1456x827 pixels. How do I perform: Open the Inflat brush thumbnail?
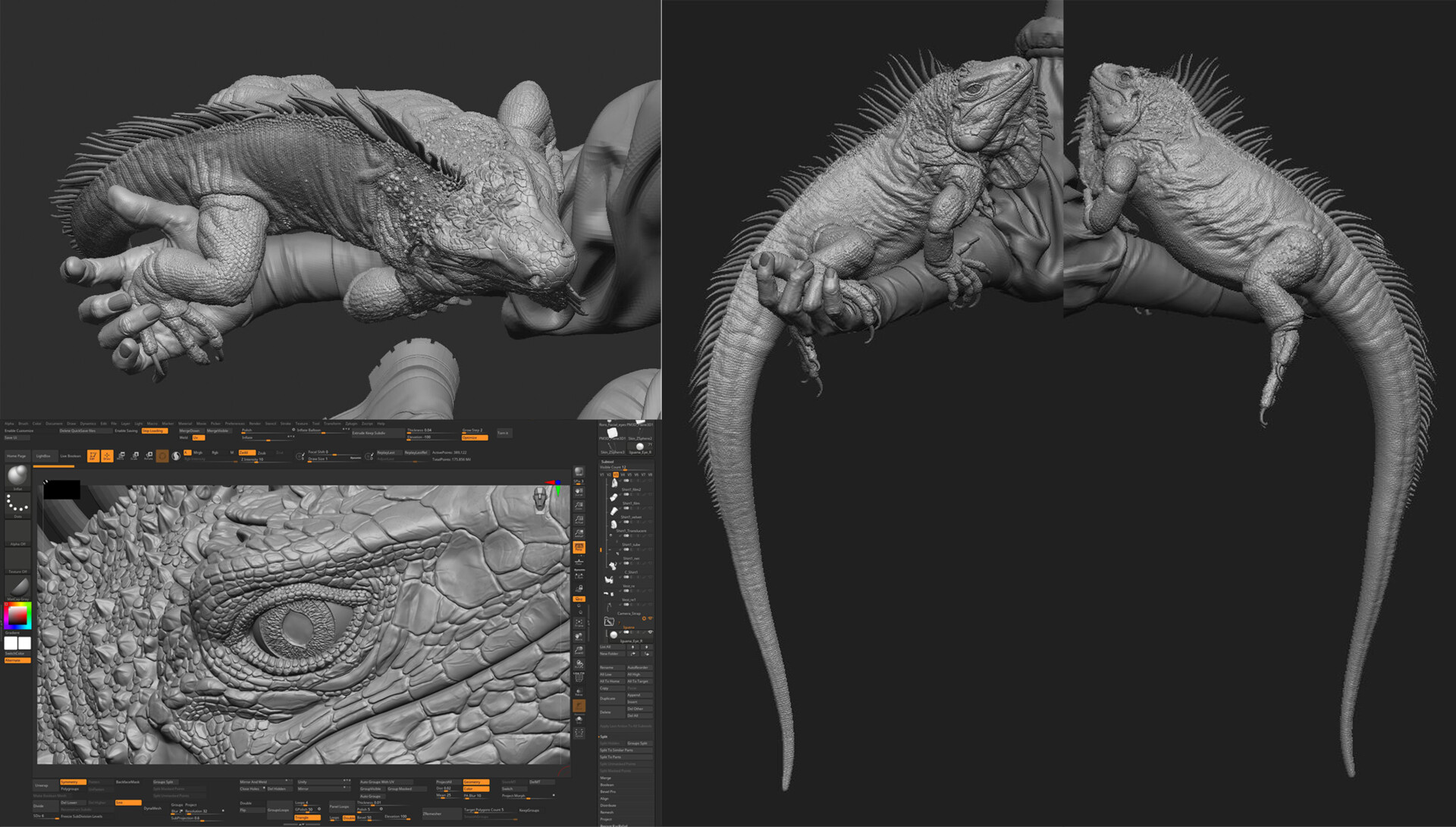17,476
